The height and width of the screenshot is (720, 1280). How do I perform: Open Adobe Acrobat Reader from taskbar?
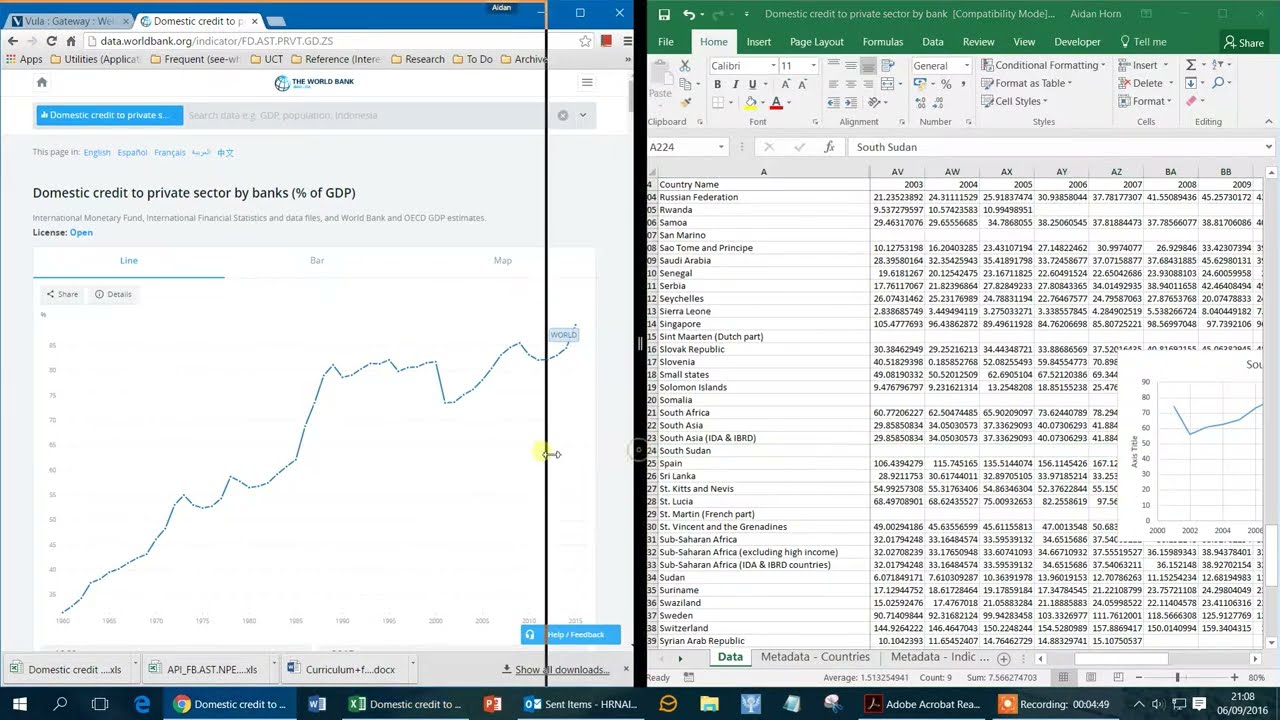[x=925, y=704]
